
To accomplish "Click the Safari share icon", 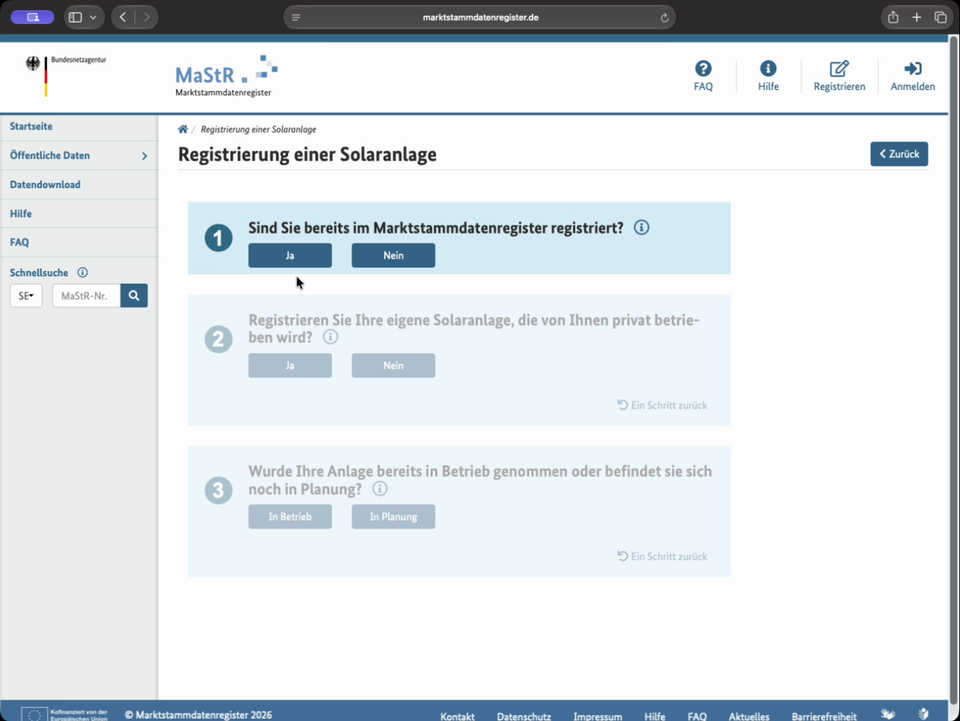I will (893, 17).
